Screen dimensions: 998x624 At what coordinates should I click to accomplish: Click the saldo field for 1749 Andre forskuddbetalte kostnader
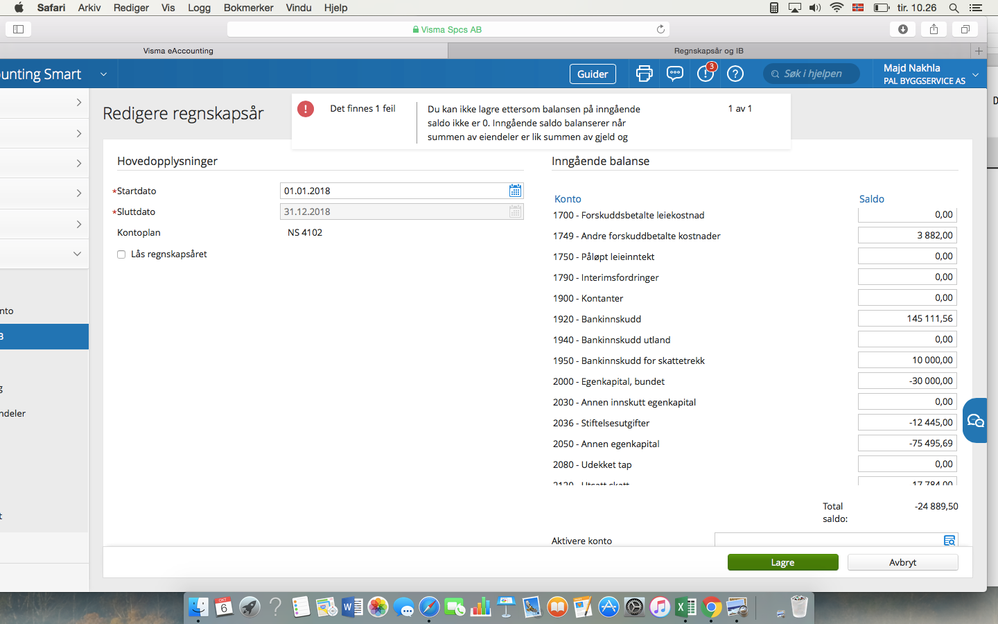pos(907,235)
